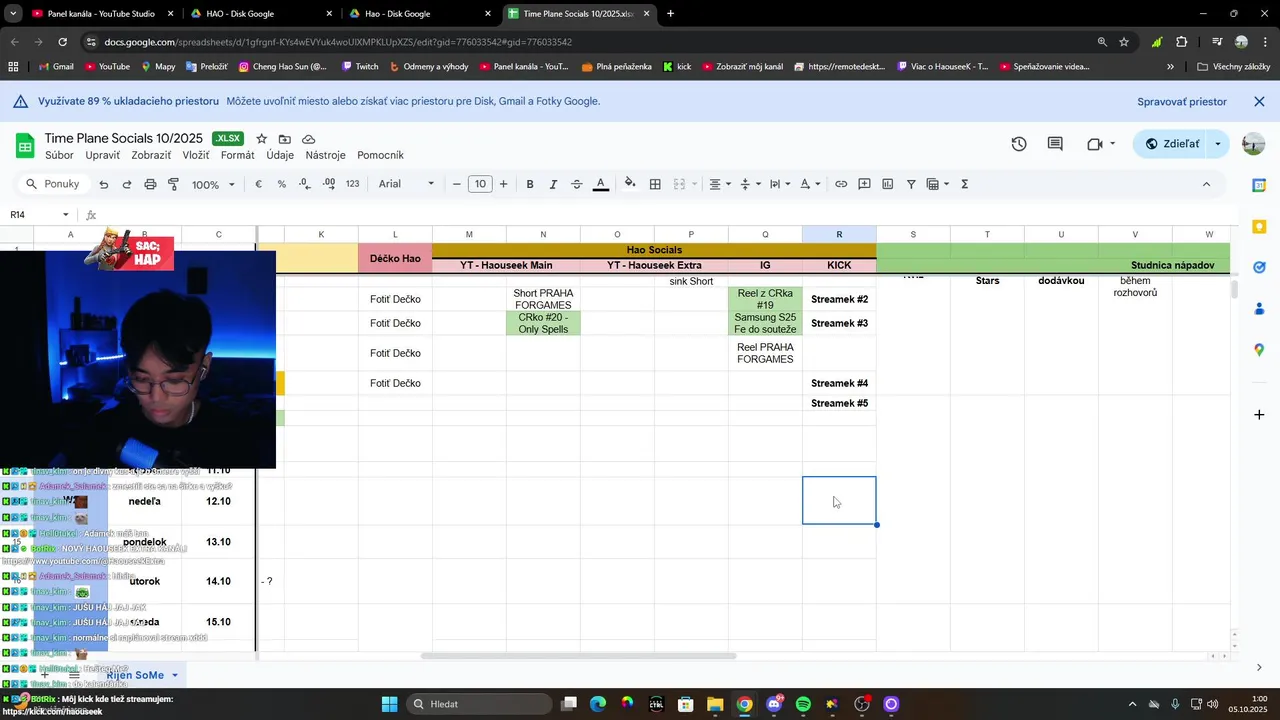Open the YouTube bookmark
Screen dimensions: 1280x720
(108, 67)
